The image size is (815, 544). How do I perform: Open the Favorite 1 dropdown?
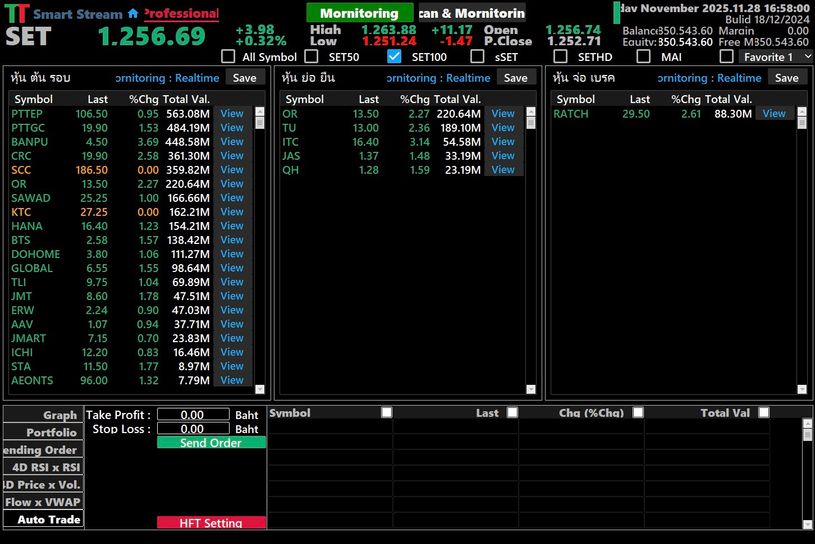click(x=776, y=57)
